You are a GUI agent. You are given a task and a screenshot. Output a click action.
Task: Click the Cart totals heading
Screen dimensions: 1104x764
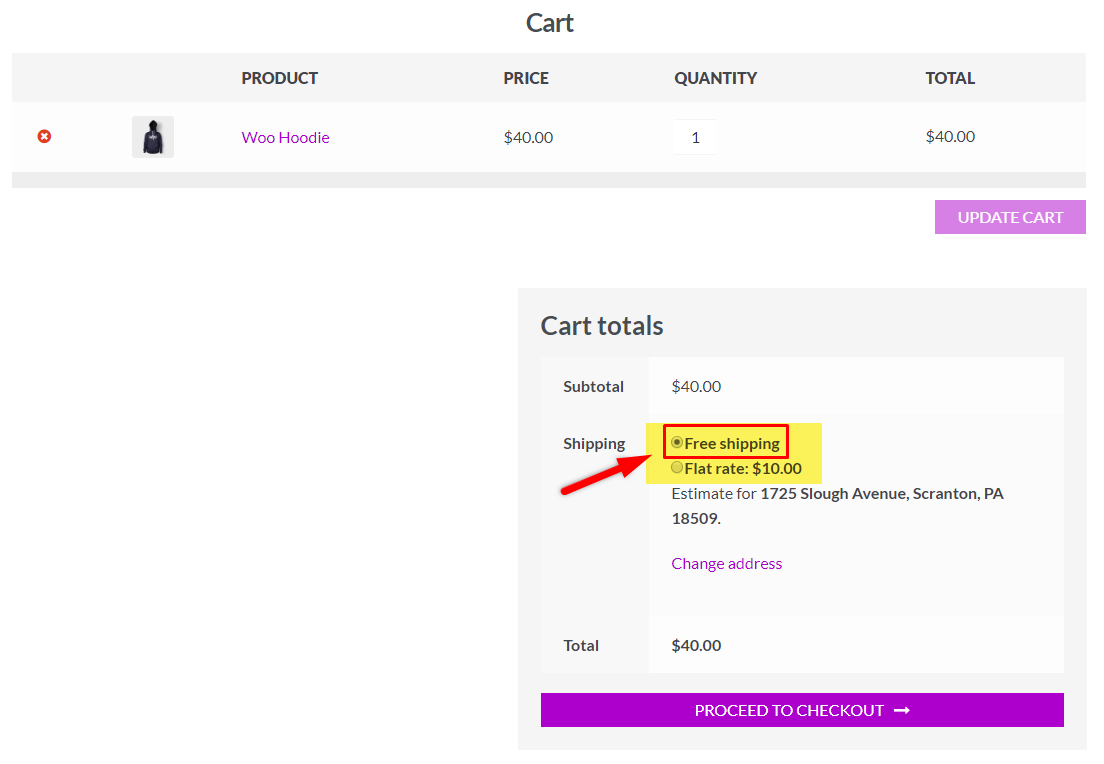click(602, 325)
